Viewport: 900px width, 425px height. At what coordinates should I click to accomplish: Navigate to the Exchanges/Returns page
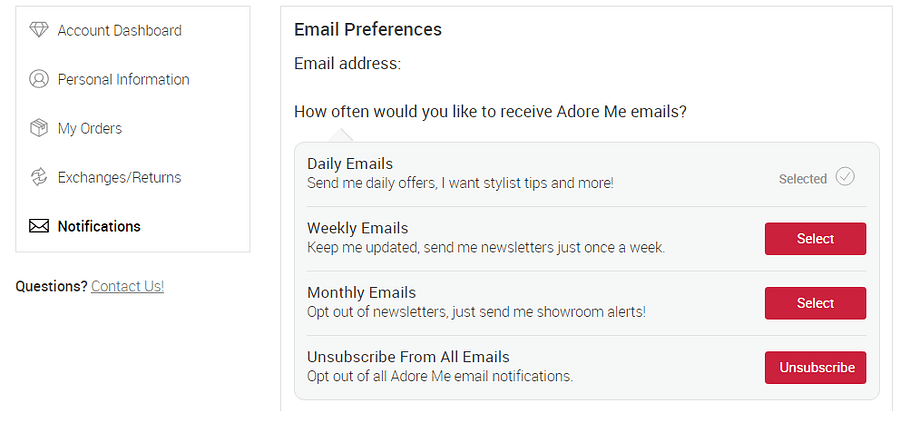coord(119,177)
